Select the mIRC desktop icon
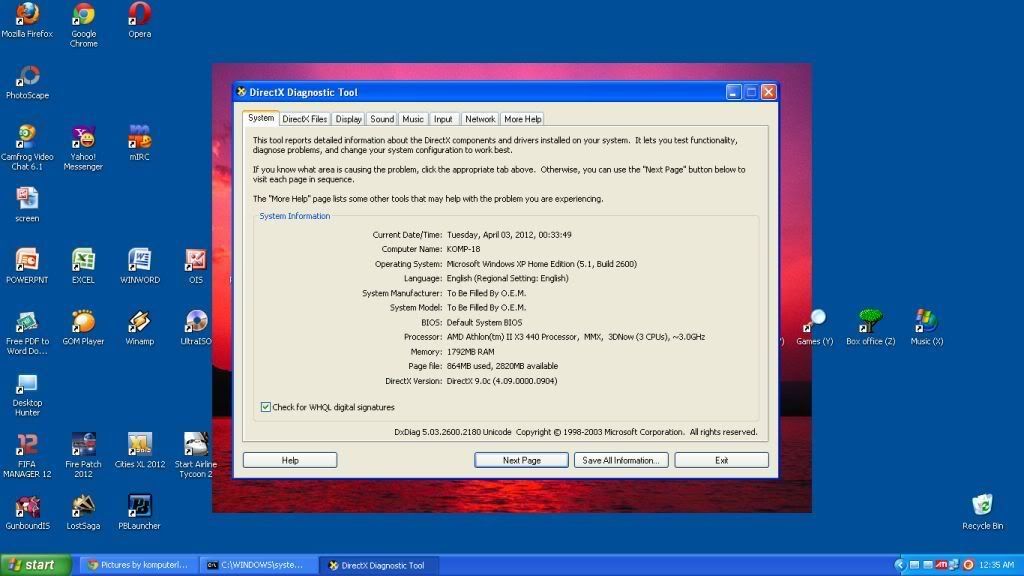The height and width of the screenshot is (576, 1024). (139, 143)
